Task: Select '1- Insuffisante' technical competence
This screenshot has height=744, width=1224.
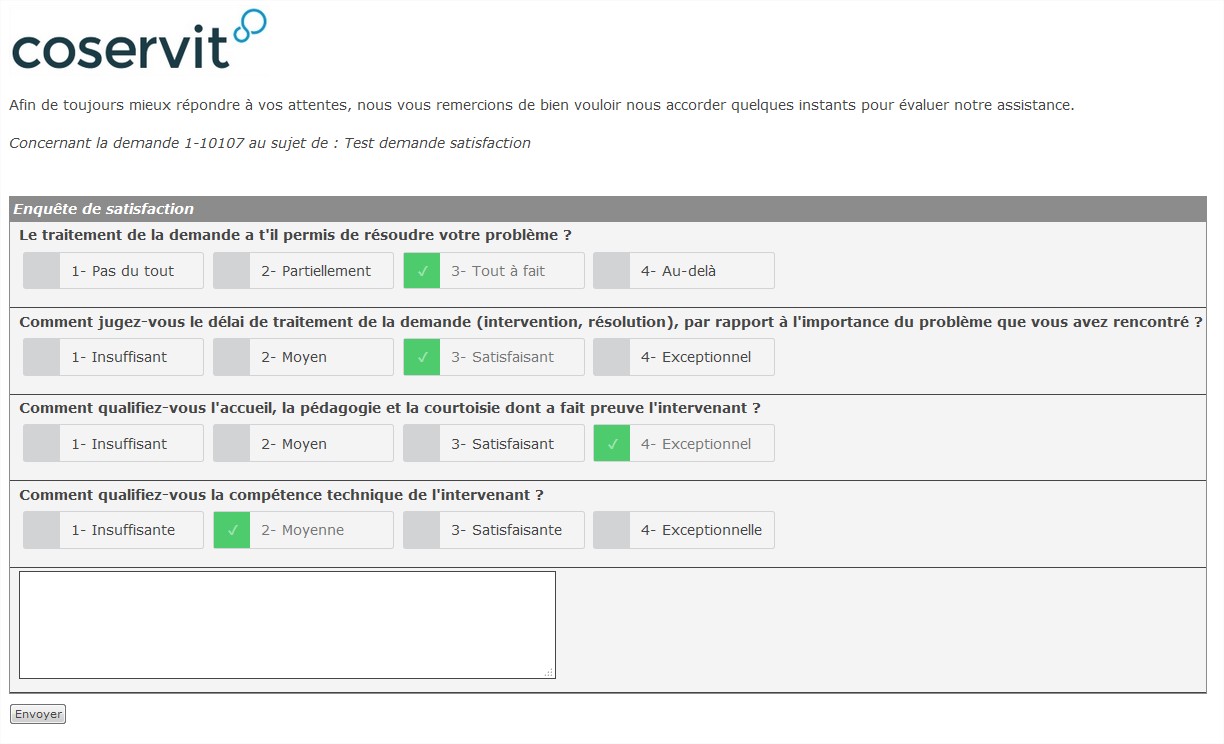Action: coord(113,530)
